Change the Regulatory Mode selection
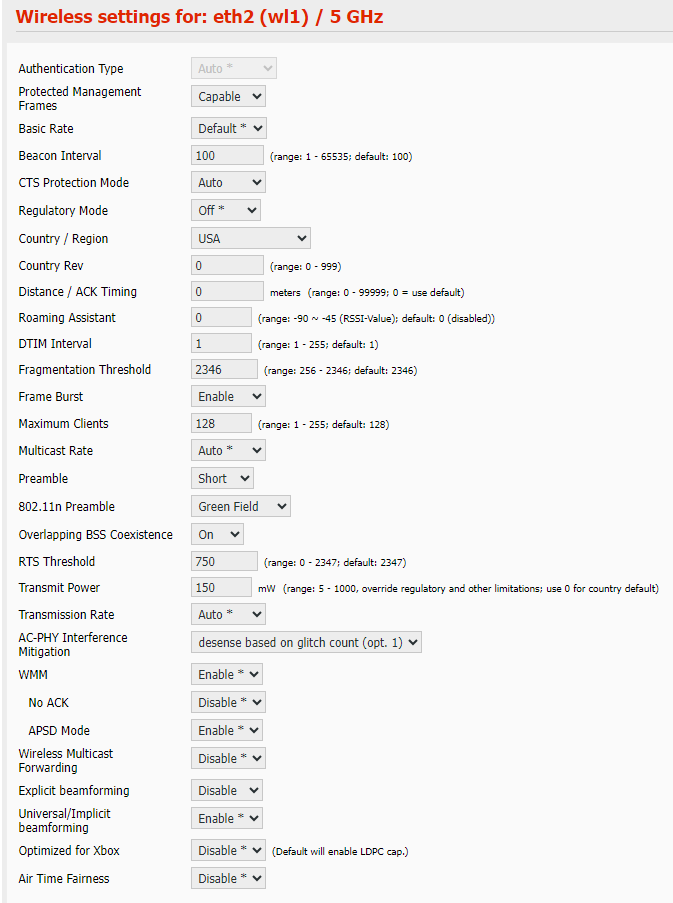 (x=225, y=211)
